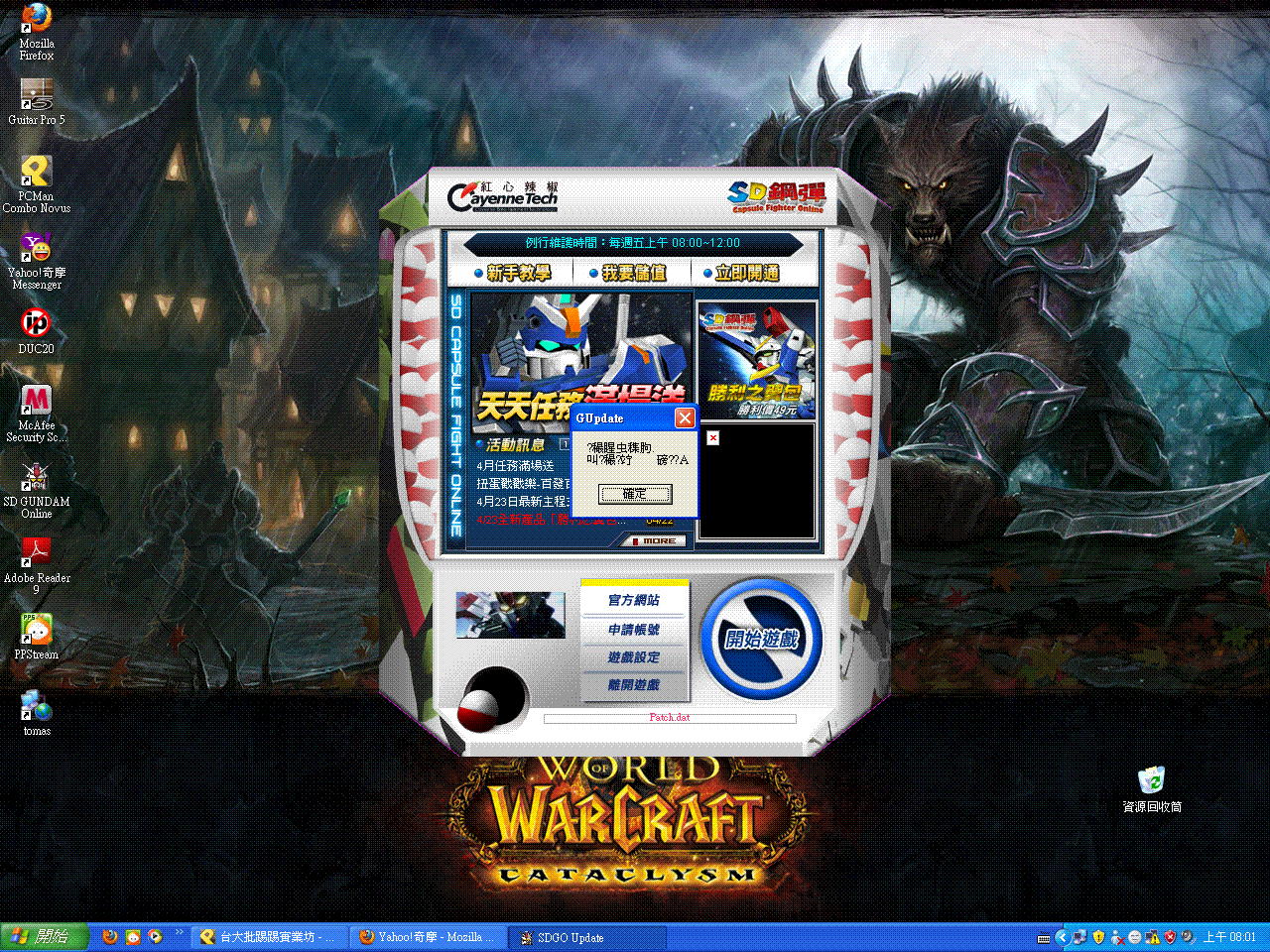
Task: Select the DUC20 desktop icon
Action: [x=37, y=331]
